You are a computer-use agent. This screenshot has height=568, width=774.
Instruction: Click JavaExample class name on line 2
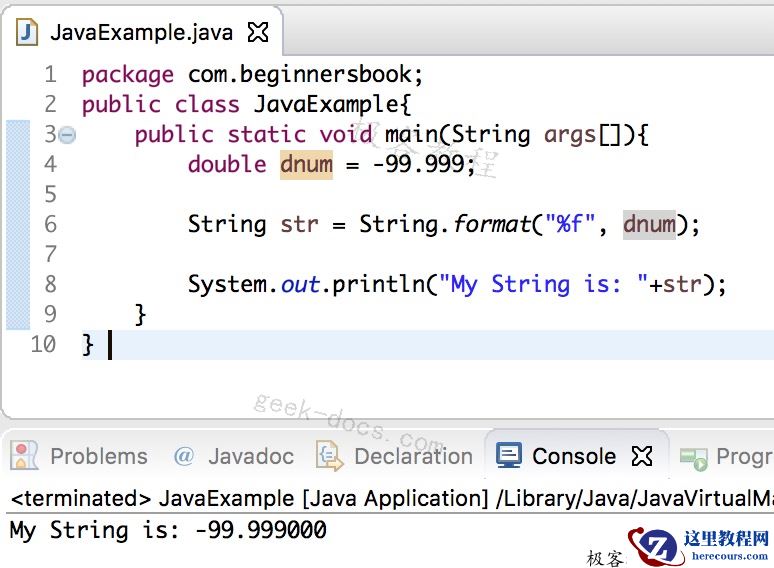tap(326, 105)
